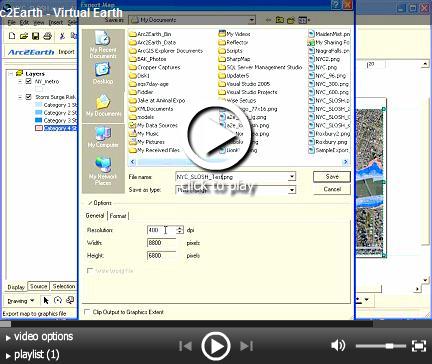Open the Save as type dropdown
432x364 pixels.
coord(292,190)
